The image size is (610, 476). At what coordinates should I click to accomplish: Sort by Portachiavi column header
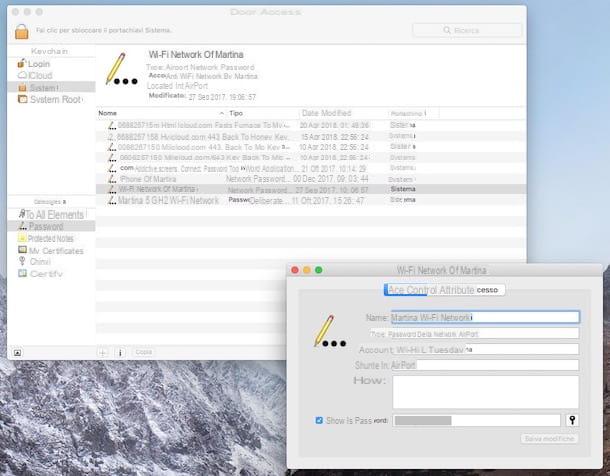point(408,114)
